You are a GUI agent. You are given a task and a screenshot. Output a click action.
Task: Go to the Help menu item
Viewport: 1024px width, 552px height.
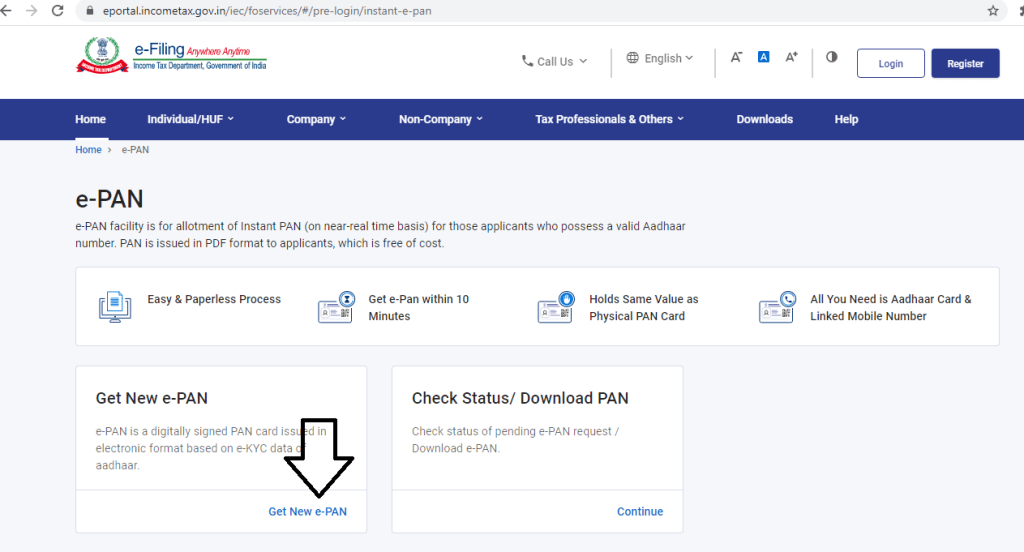[x=846, y=119]
